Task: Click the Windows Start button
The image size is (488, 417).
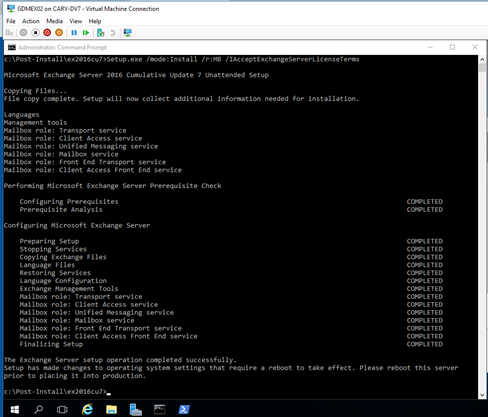Action: [15, 409]
